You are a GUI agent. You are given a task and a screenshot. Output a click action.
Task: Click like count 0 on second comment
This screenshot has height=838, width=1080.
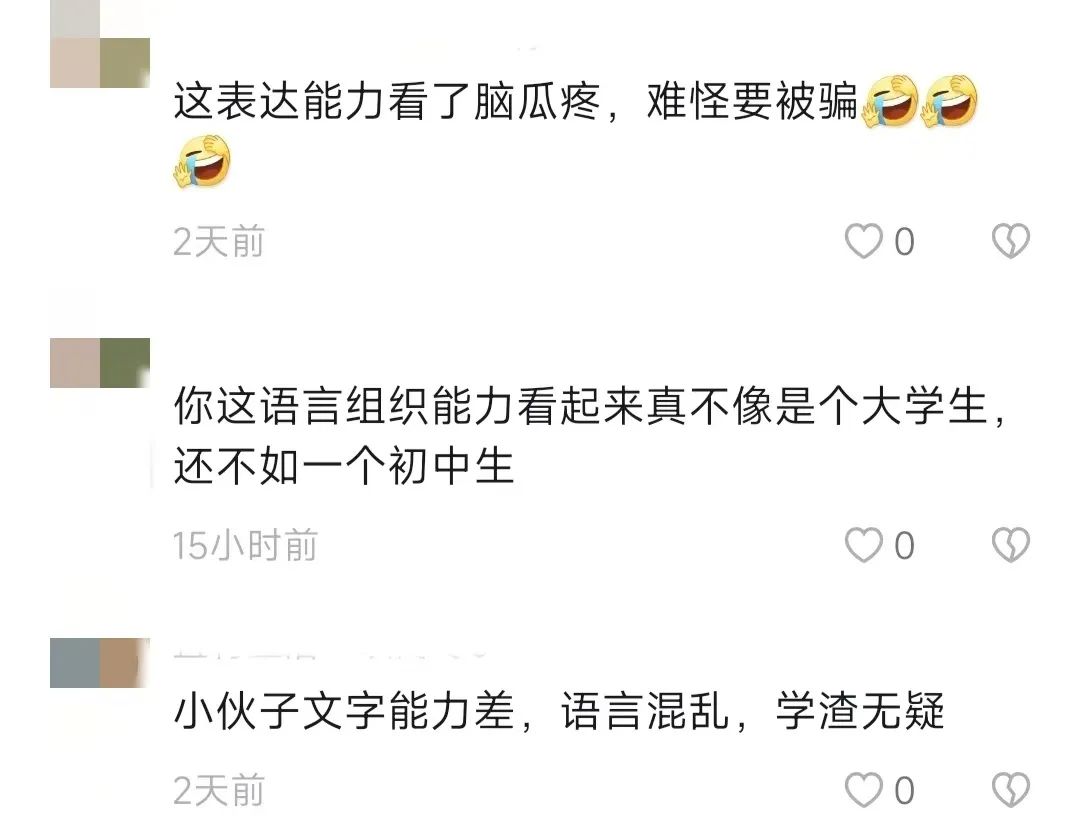(x=904, y=546)
